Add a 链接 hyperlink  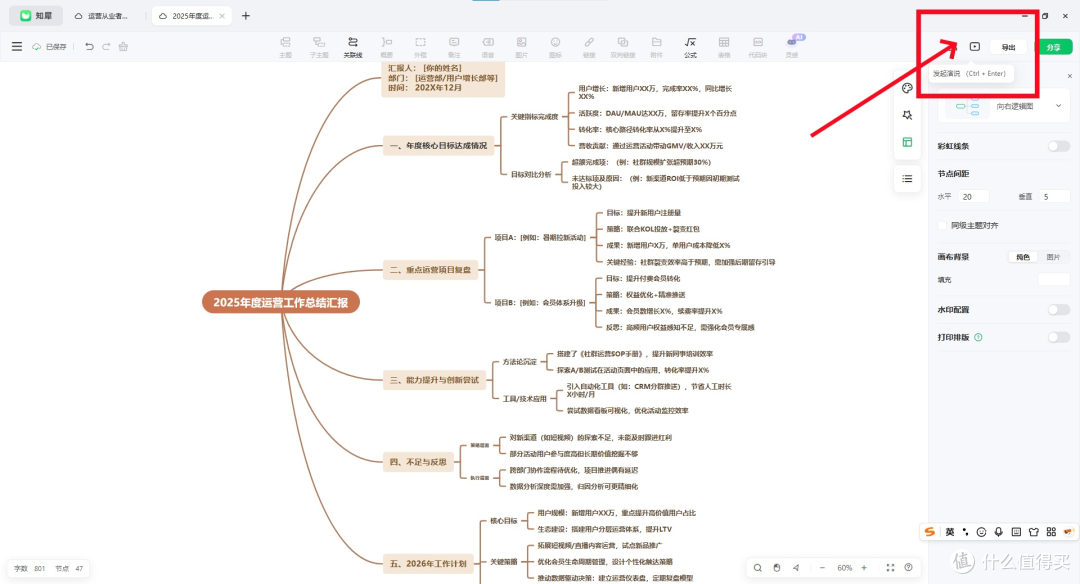(x=589, y=47)
